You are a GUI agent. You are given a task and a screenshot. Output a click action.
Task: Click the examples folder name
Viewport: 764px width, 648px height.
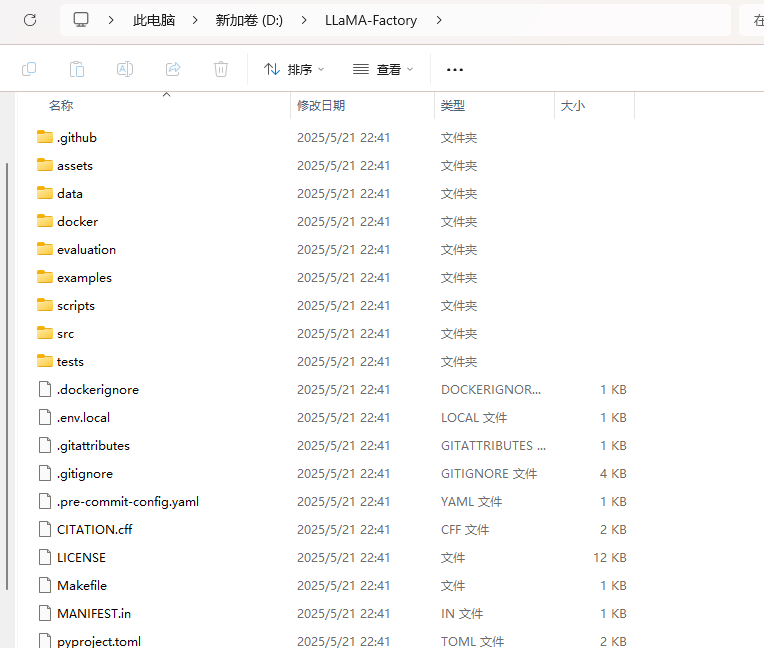(x=84, y=278)
